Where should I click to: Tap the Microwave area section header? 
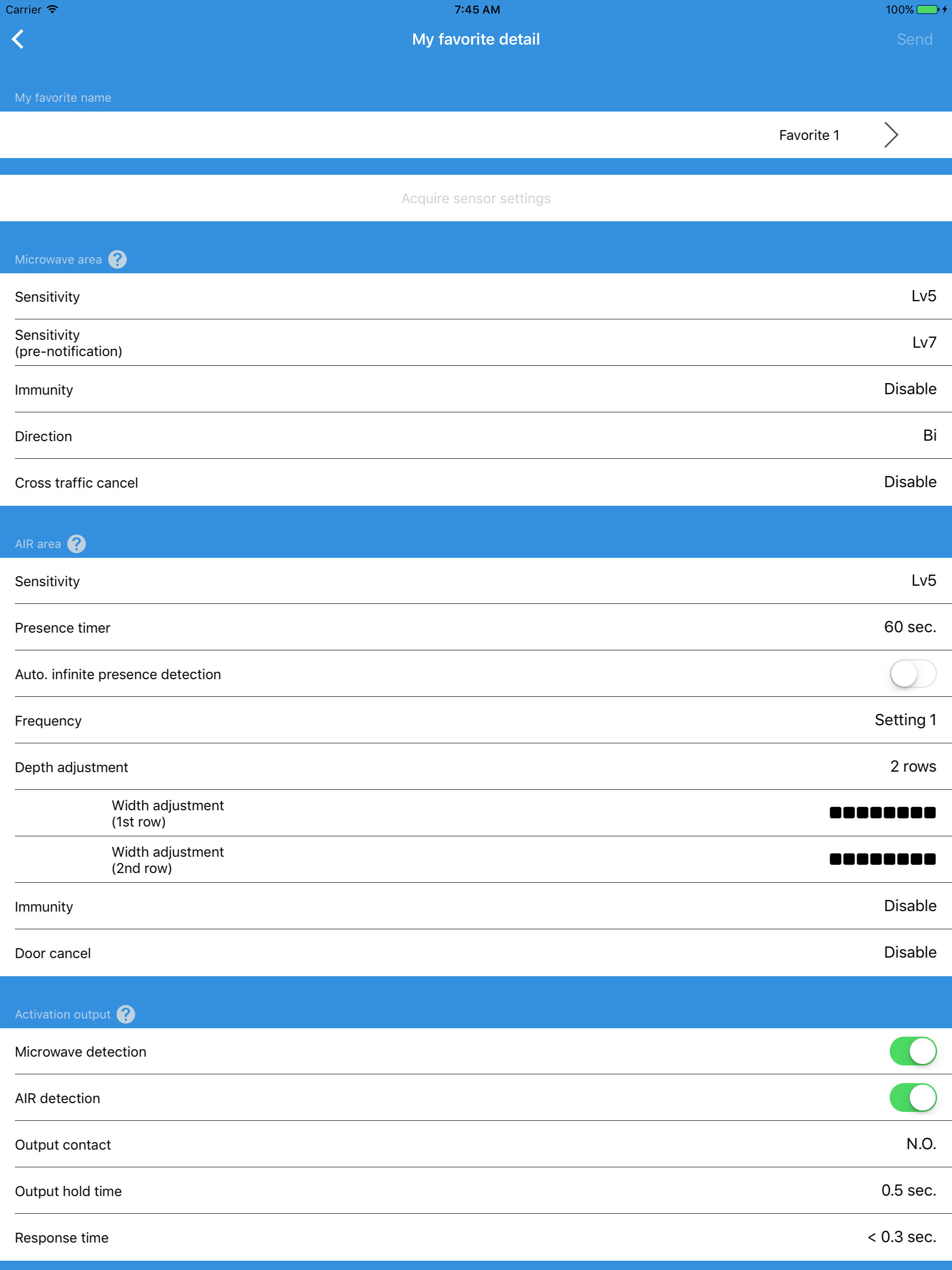point(58,259)
